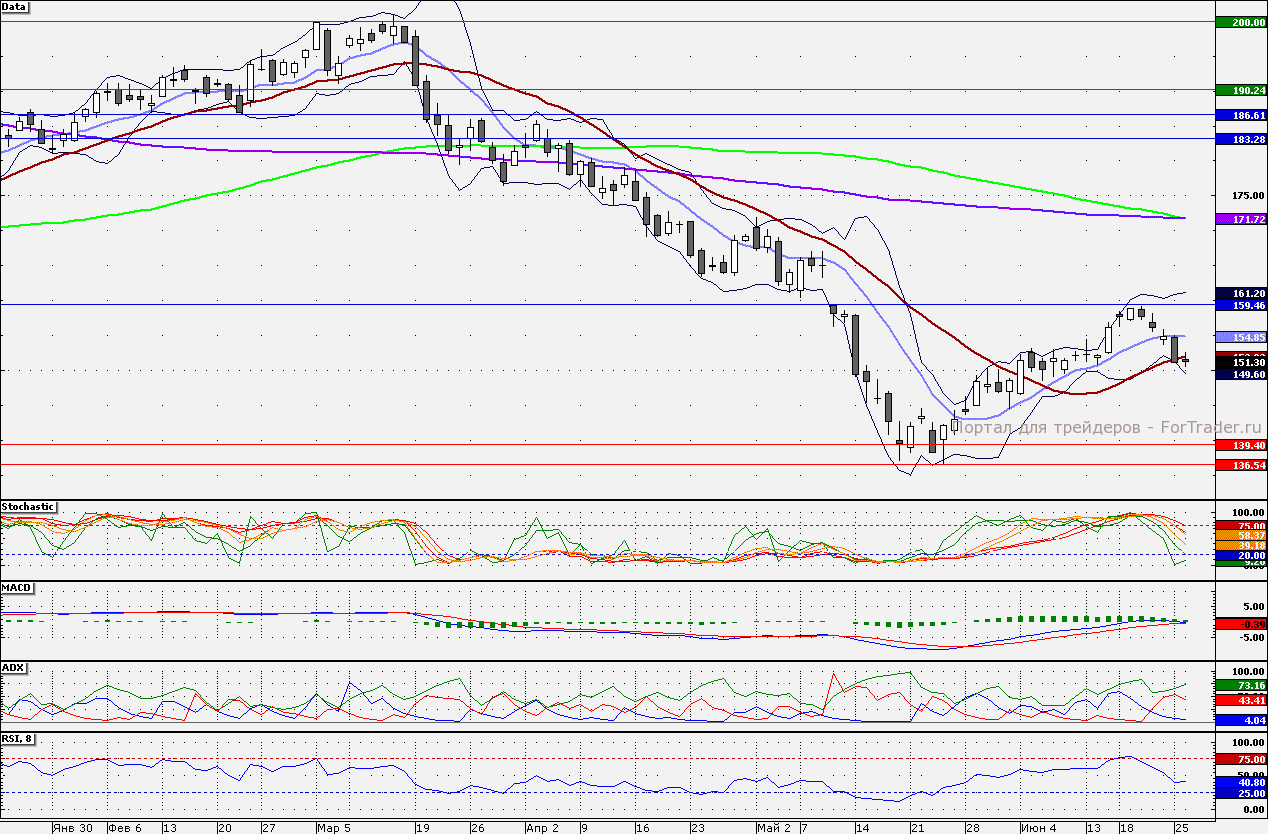Click the light blue 154.85 value tag

pyautogui.click(x=1240, y=337)
